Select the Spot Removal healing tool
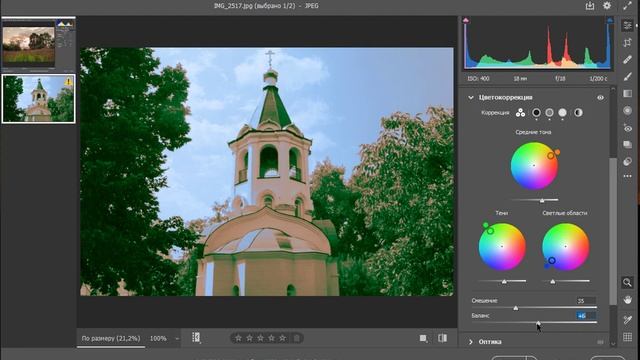This screenshot has height=360, width=640. (x=627, y=60)
